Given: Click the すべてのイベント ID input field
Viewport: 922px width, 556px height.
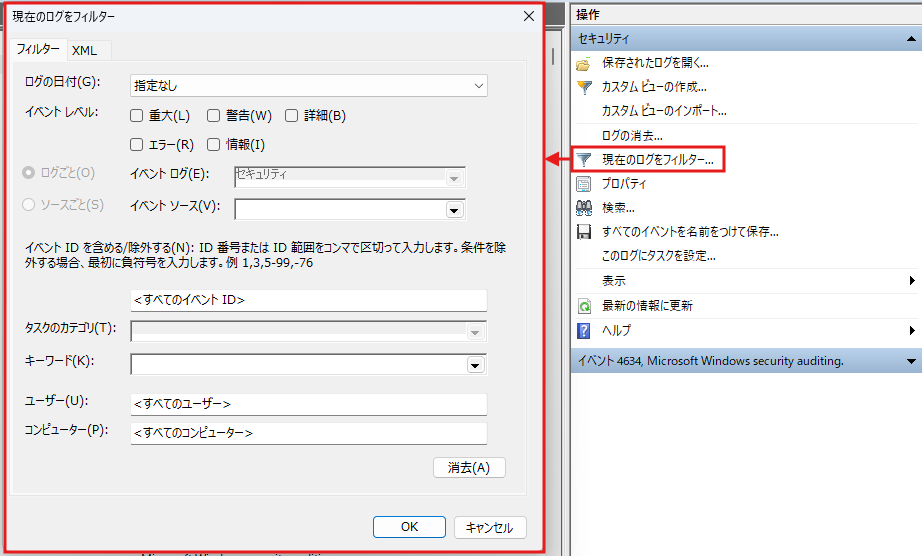Looking at the screenshot, I should [x=308, y=300].
